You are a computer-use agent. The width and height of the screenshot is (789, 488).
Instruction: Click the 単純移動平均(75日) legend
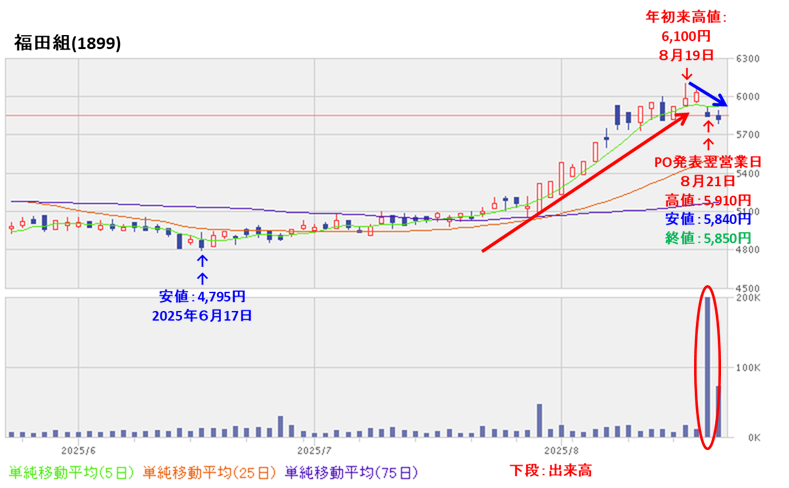[352, 473]
